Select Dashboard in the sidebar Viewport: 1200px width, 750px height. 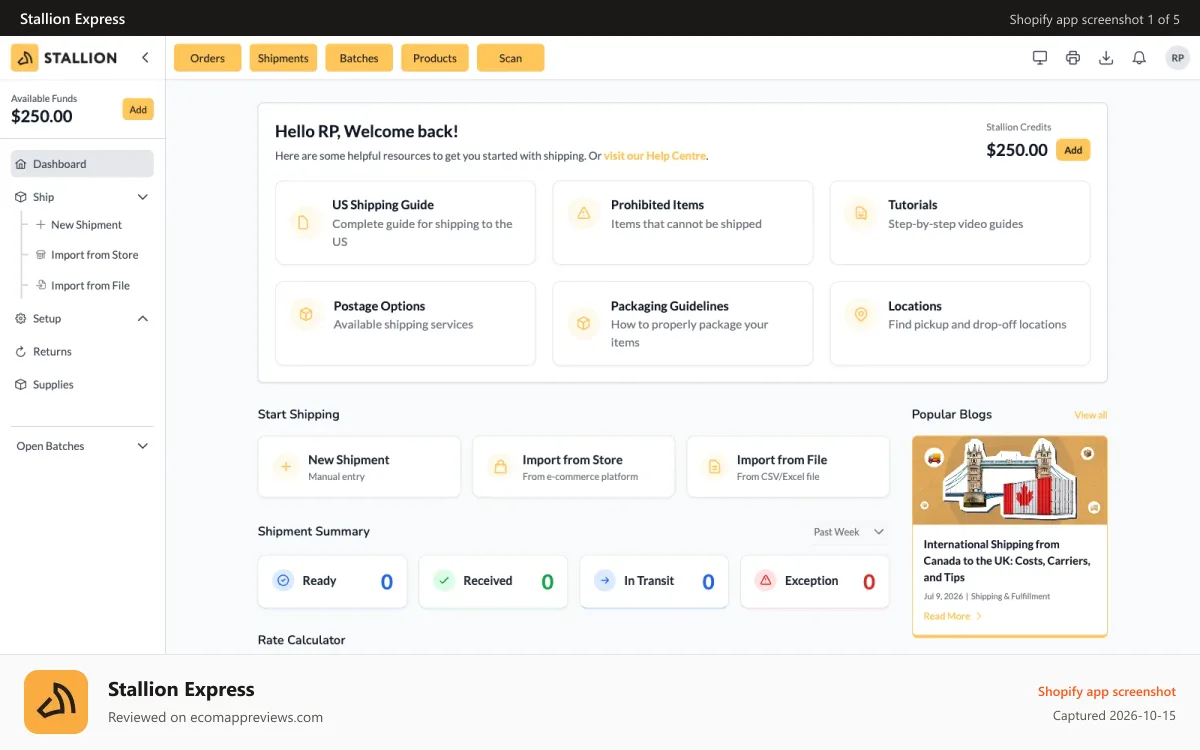pyautogui.click(x=82, y=164)
